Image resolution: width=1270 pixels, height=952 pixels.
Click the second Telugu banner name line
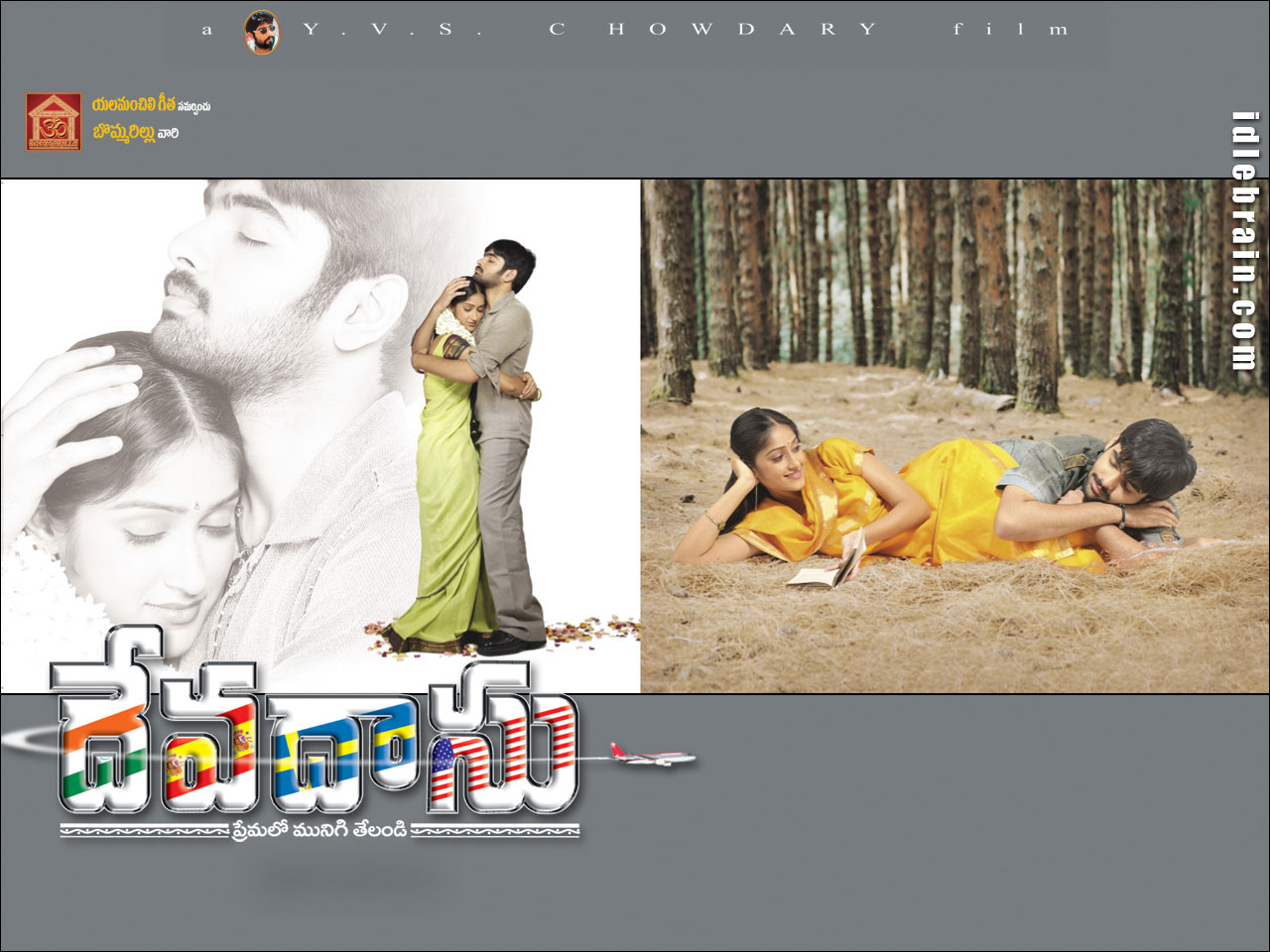[x=136, y=133]
